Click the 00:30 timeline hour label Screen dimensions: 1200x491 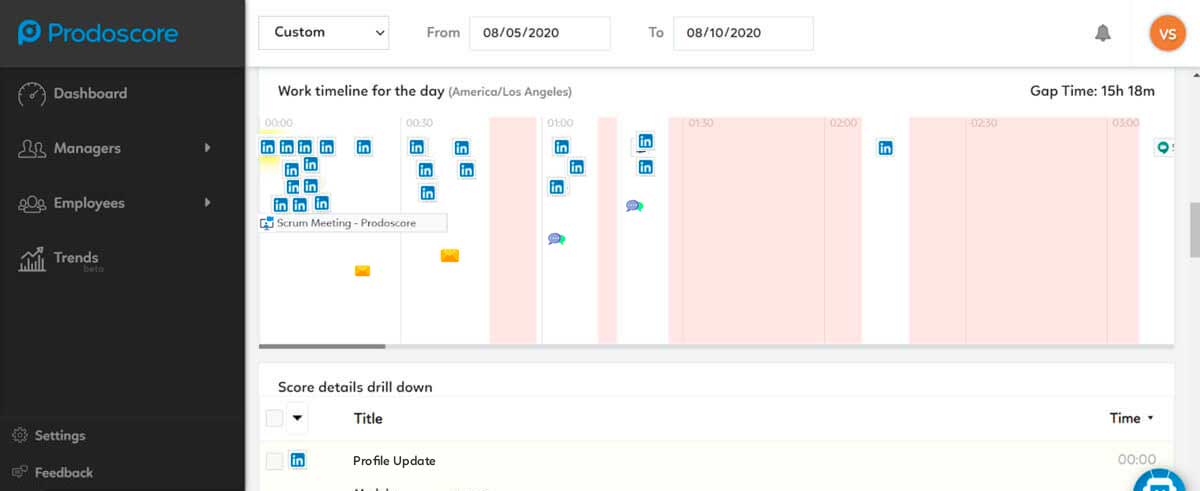tap(420, 123)
